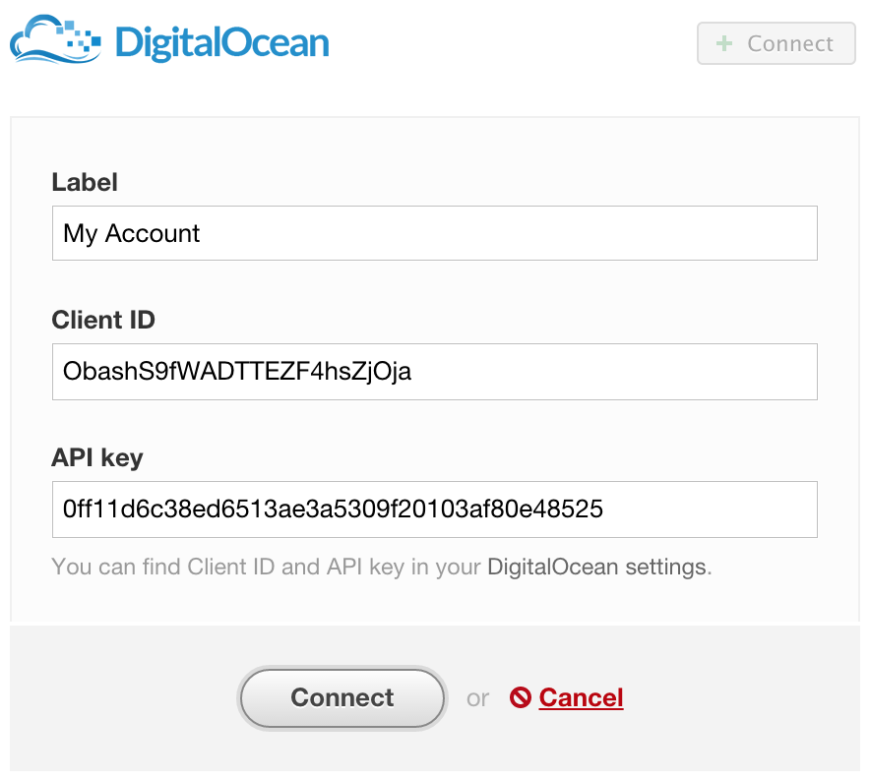Click the Label heading above the field

[84, 183]
